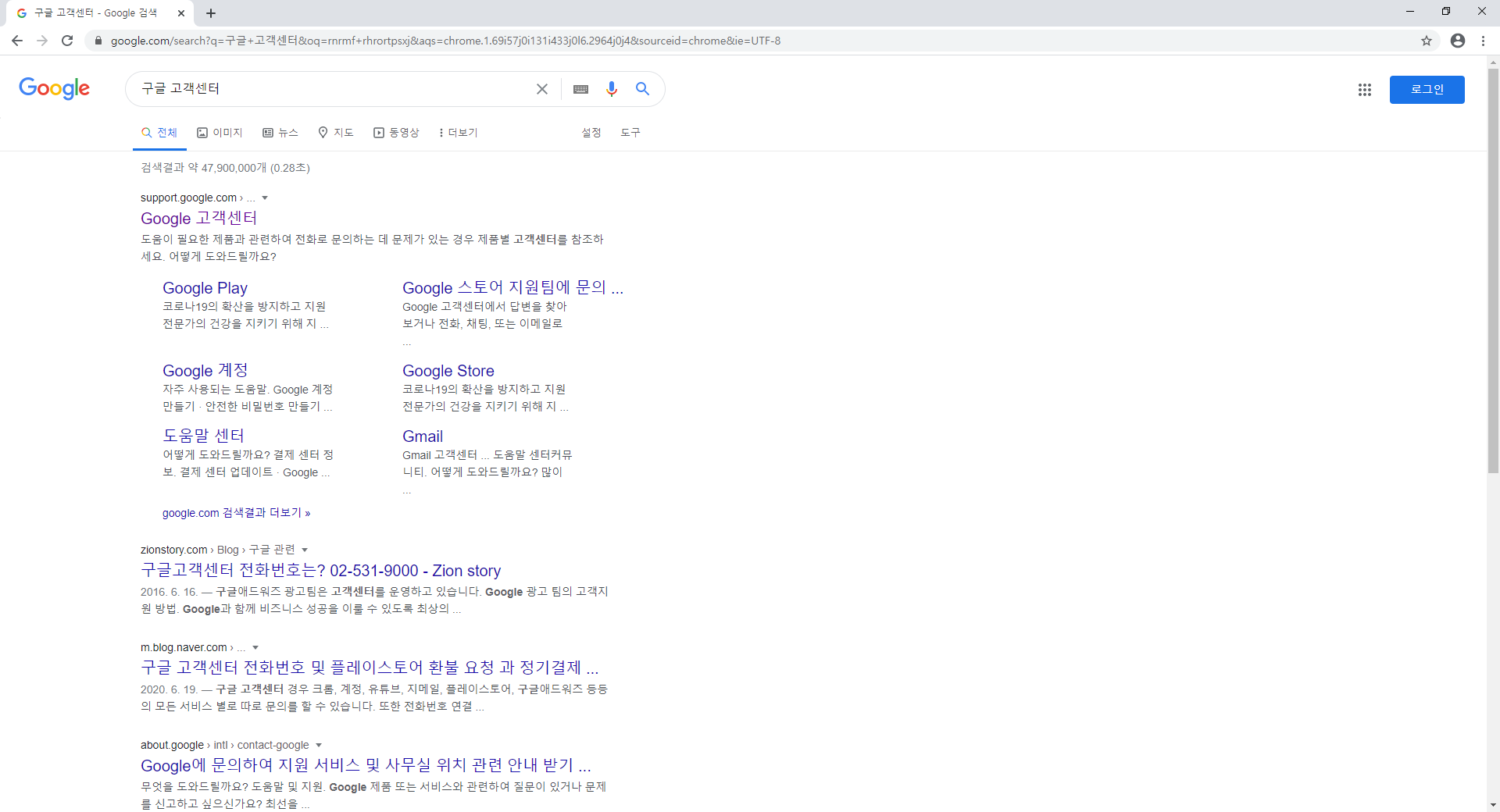Viewport: 1500px width, 812px height.
Task: Open the Google Store sitelink
Action: 448,371
